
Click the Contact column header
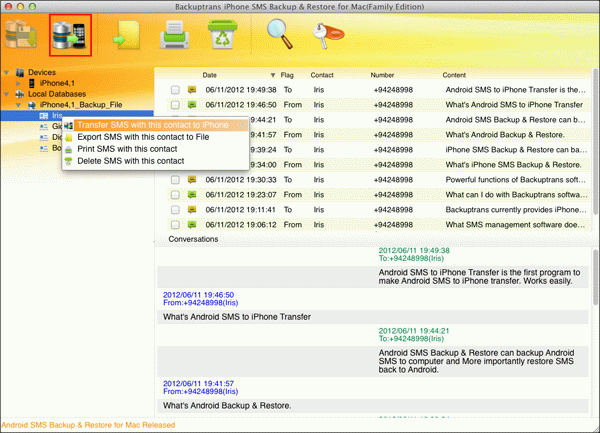[322, 75]
